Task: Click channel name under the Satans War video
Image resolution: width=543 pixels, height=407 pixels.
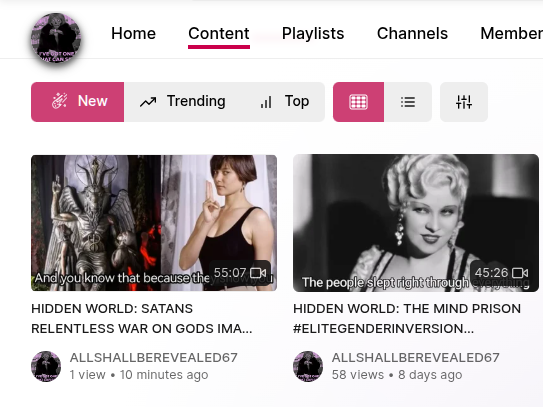Action: pos(154,357)
